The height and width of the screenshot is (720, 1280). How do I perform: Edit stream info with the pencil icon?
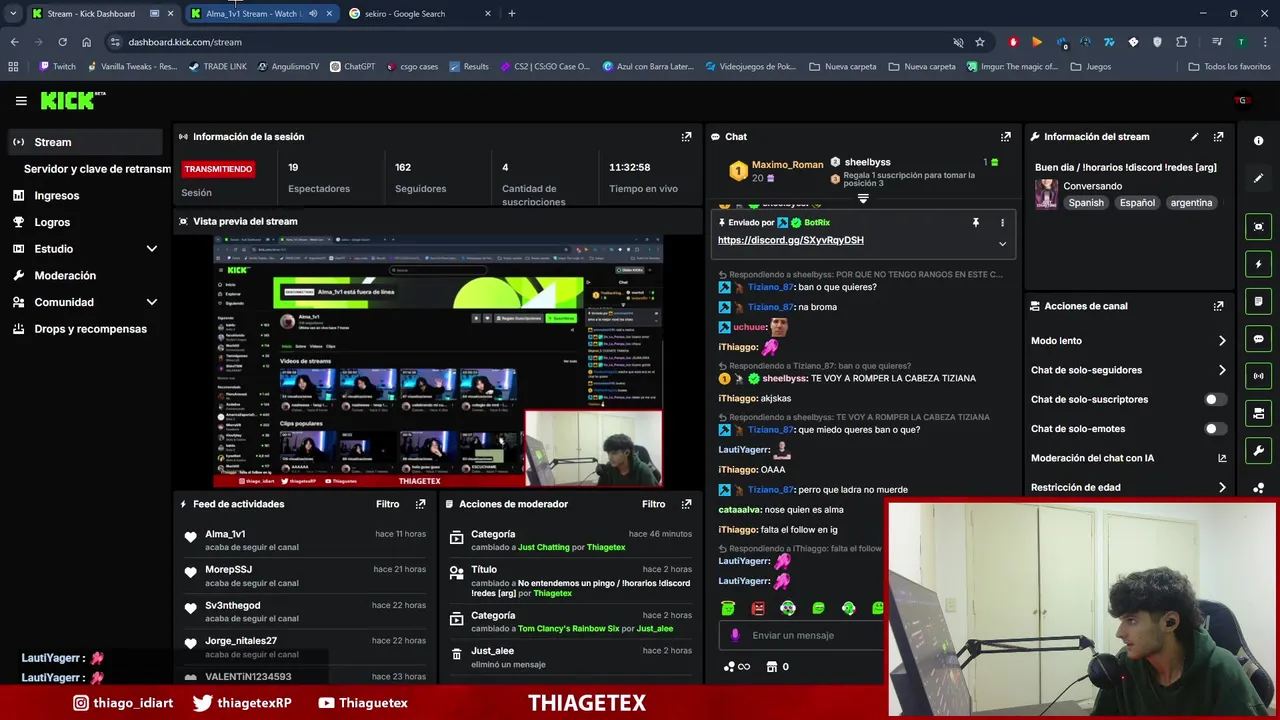1194,137
